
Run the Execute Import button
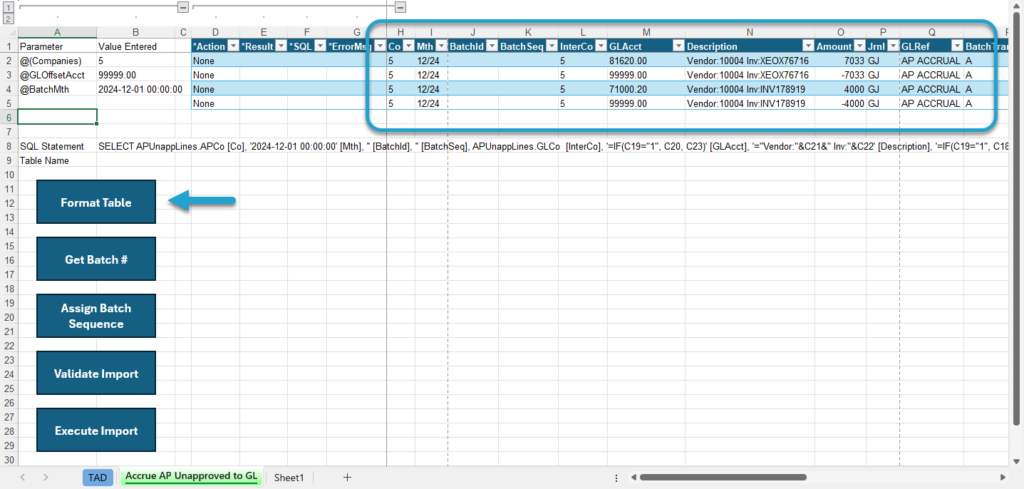(96, 430)
